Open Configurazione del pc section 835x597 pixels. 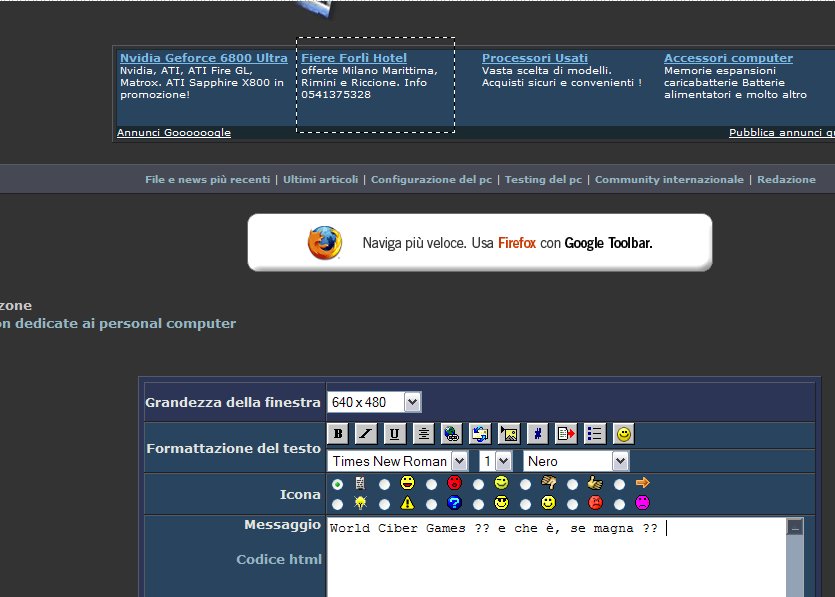431,179
